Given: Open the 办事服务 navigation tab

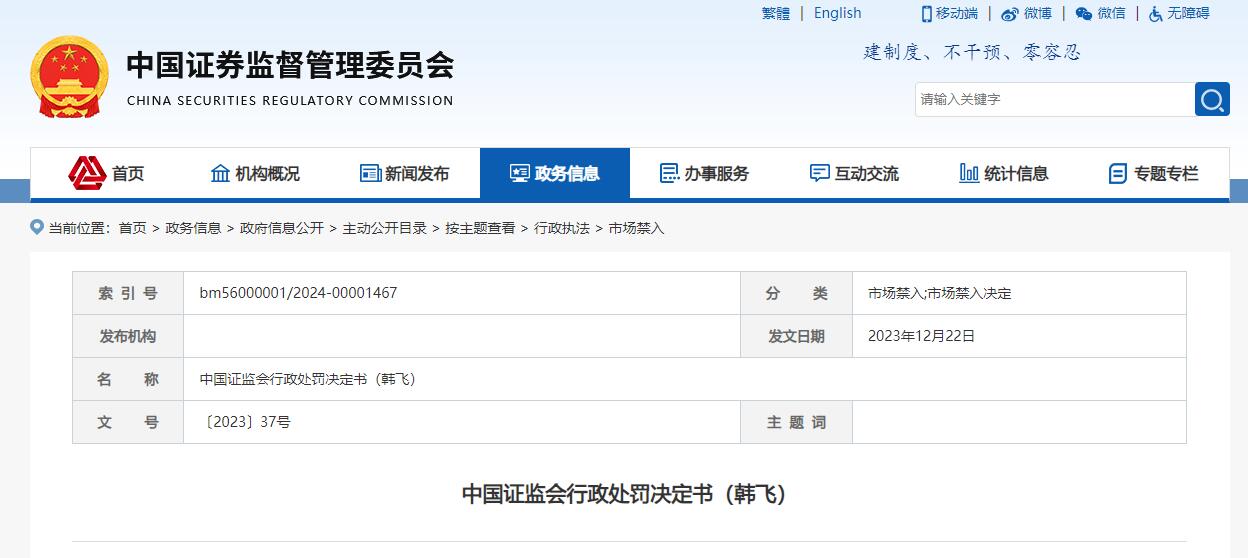Looking at the screenshot, I should coord(705,173).
